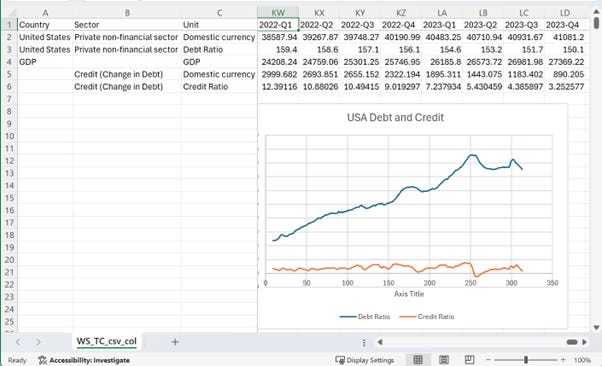Click the Sector header cell

(127, 25)
